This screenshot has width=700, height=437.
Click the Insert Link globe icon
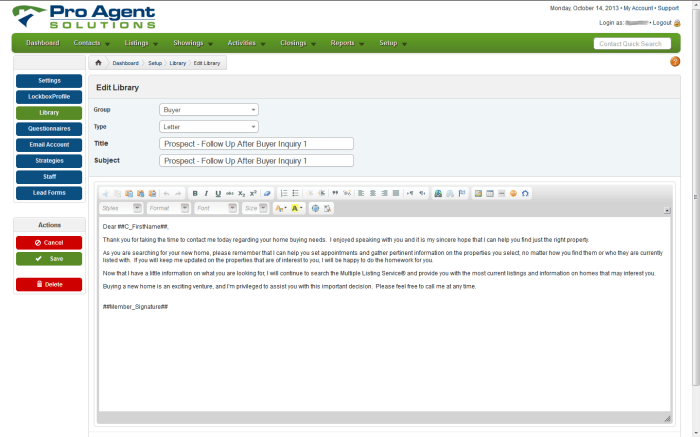click(438, 193)
